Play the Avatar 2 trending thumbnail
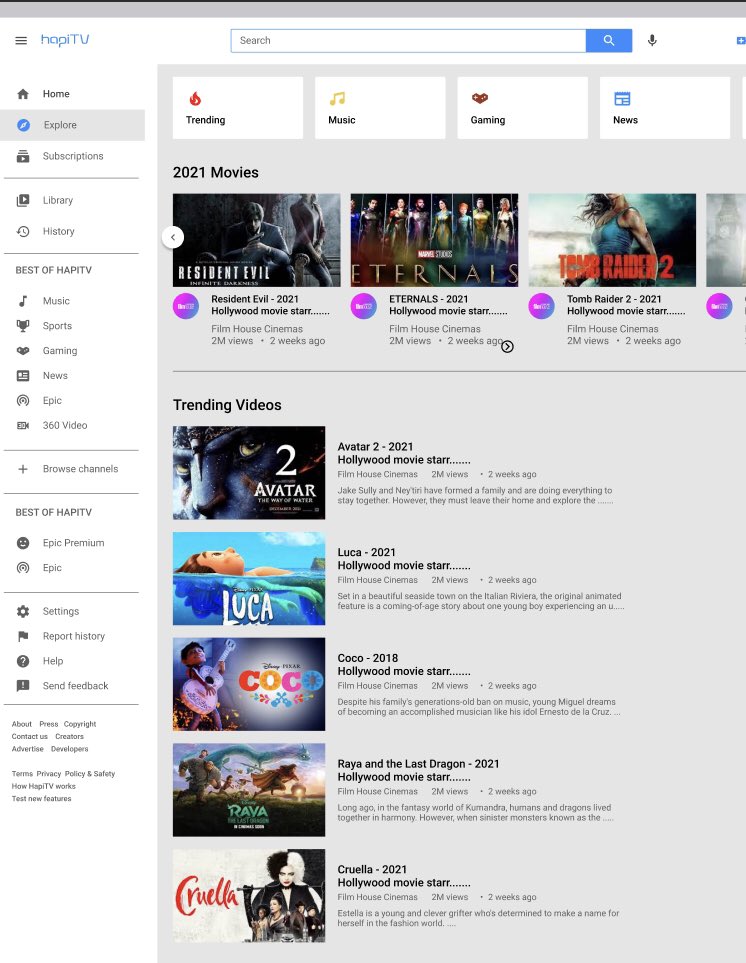The image size is (746, 963). click(249, 473)
